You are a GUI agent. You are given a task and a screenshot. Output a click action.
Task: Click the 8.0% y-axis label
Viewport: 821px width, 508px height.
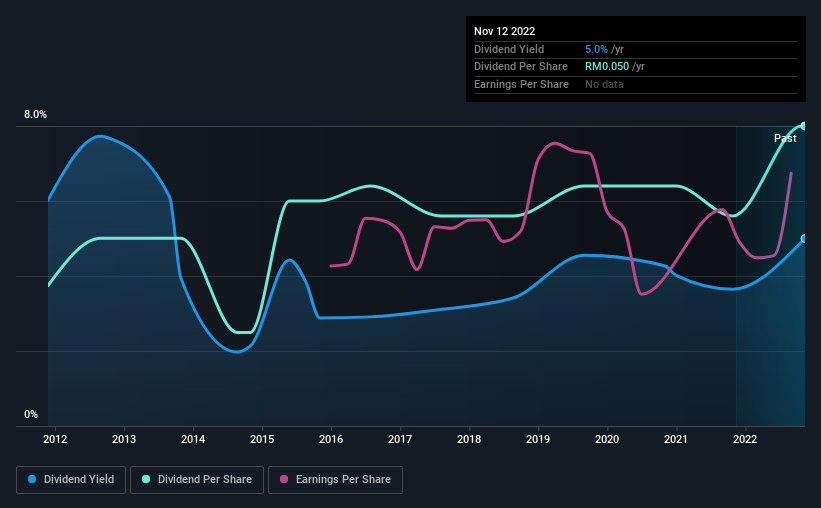pos(36,115)
